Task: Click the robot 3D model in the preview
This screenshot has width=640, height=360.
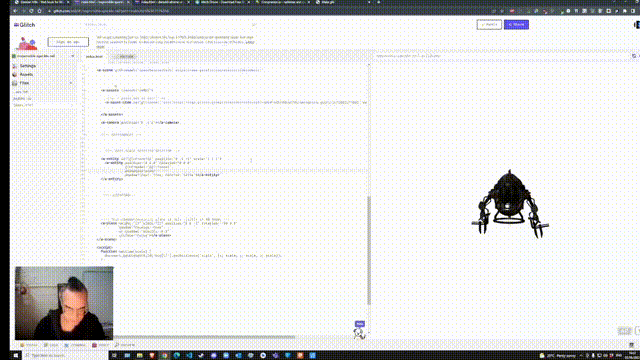Action: [509, 203]
